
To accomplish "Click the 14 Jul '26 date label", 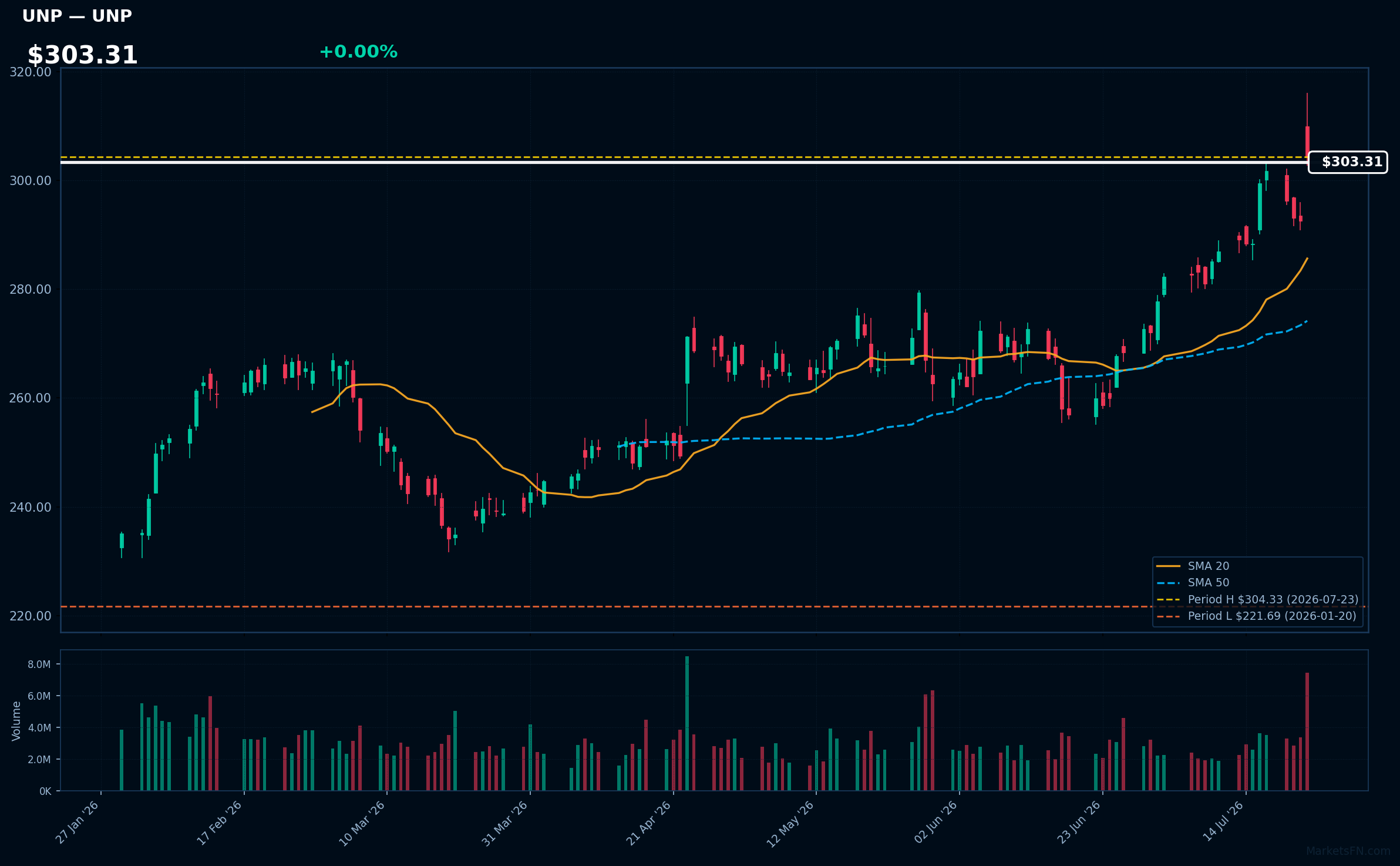I will pyautogui.click(x=1224, y=823).
